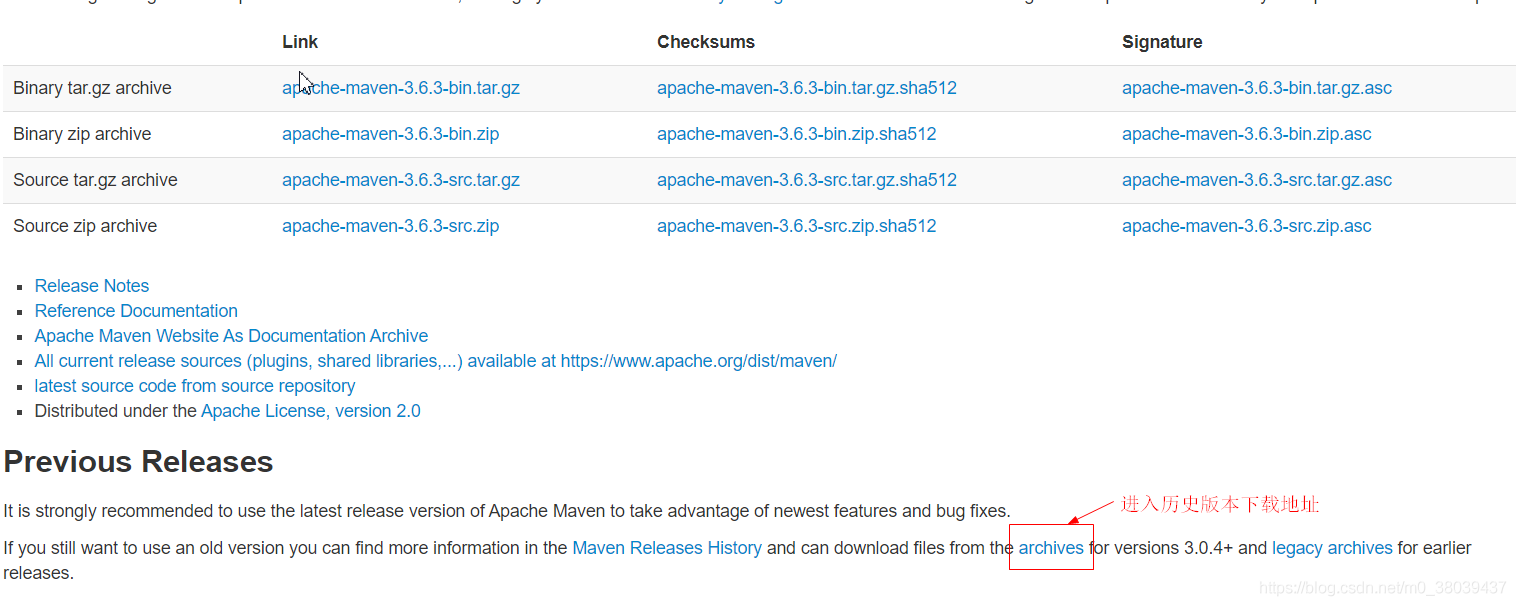Open apache-maven-3.6.3-src.zip.asc signature
Viewport: 1516px width, 606px height.
pyautogui.click(x=1247, y=226)
